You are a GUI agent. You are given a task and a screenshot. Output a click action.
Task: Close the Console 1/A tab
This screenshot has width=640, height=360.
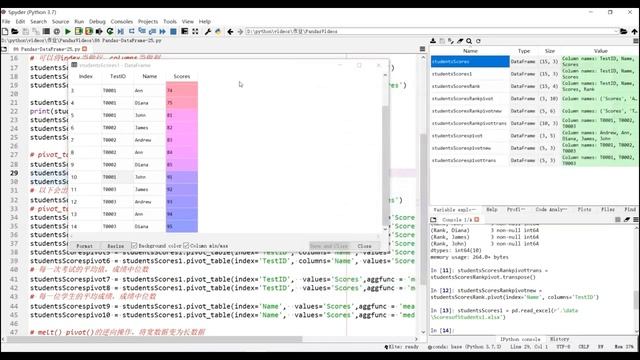click(x=476, y=220)
